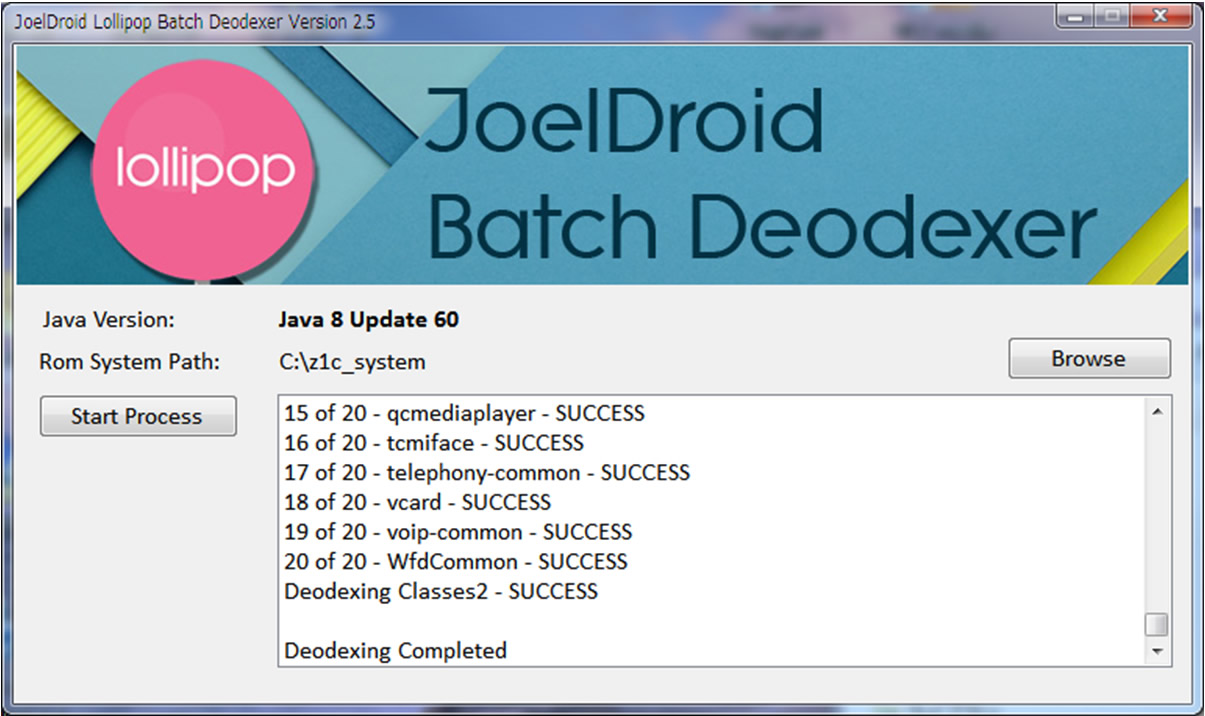Close the JoelDroid Batch Deodexer window
Screen dimensions: 1205x716
(x=1158, y=15)
